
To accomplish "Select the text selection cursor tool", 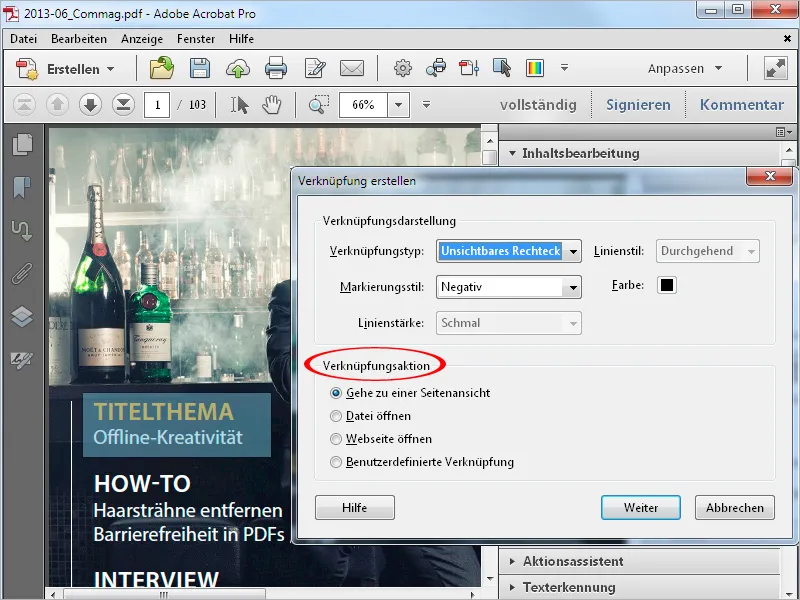I will tap(239, 105).
